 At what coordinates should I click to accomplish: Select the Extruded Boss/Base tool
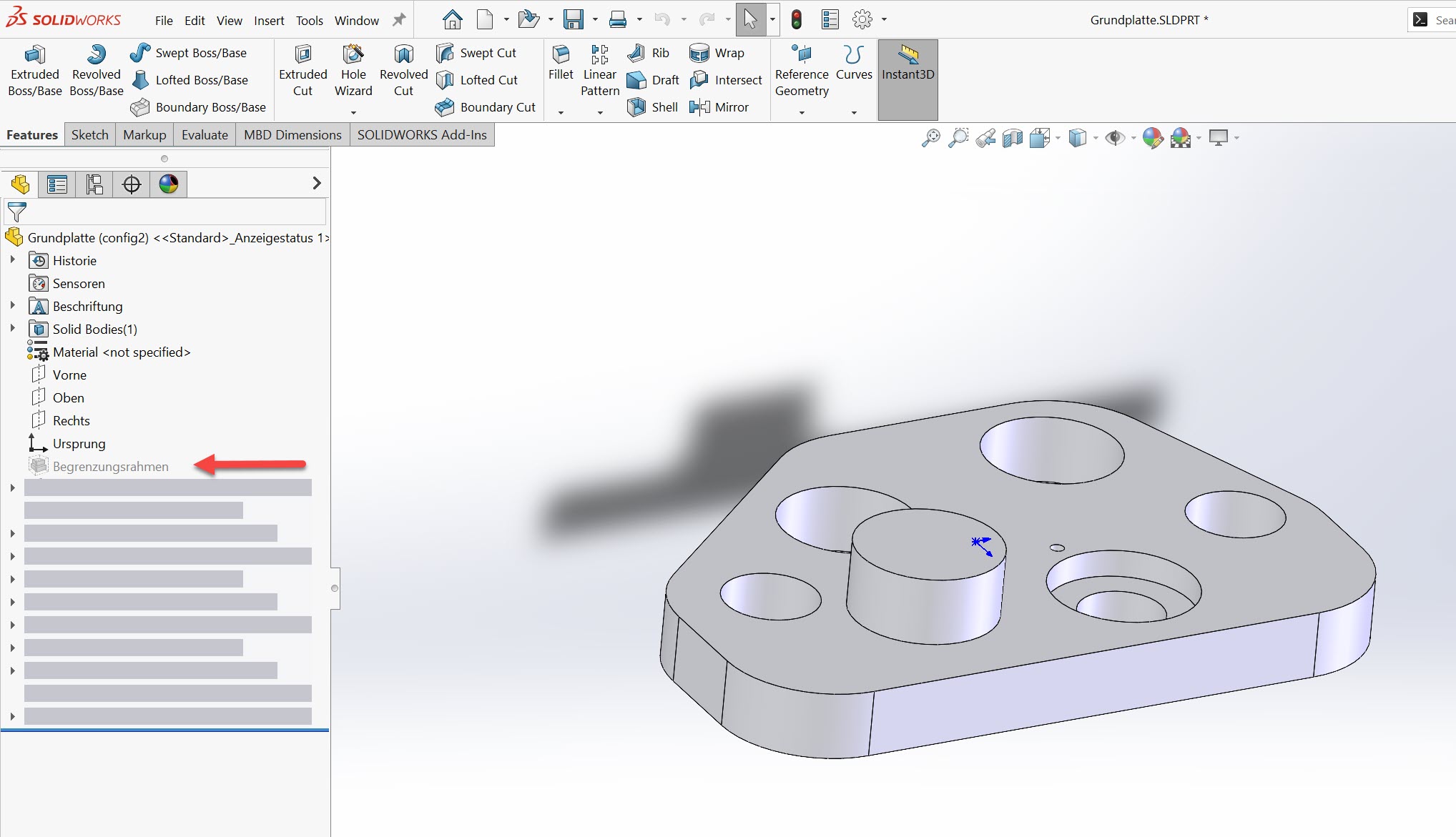pyautogui.click(x=34, y=71)
